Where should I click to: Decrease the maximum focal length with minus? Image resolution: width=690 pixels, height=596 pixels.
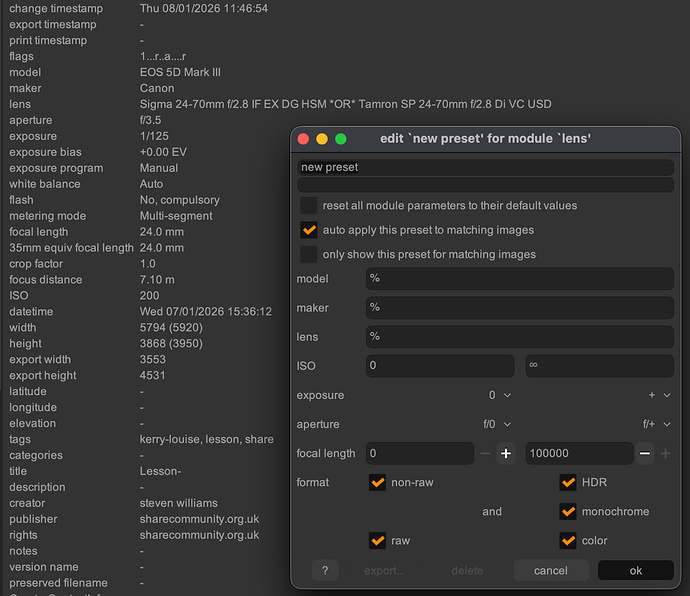point(645,453)
